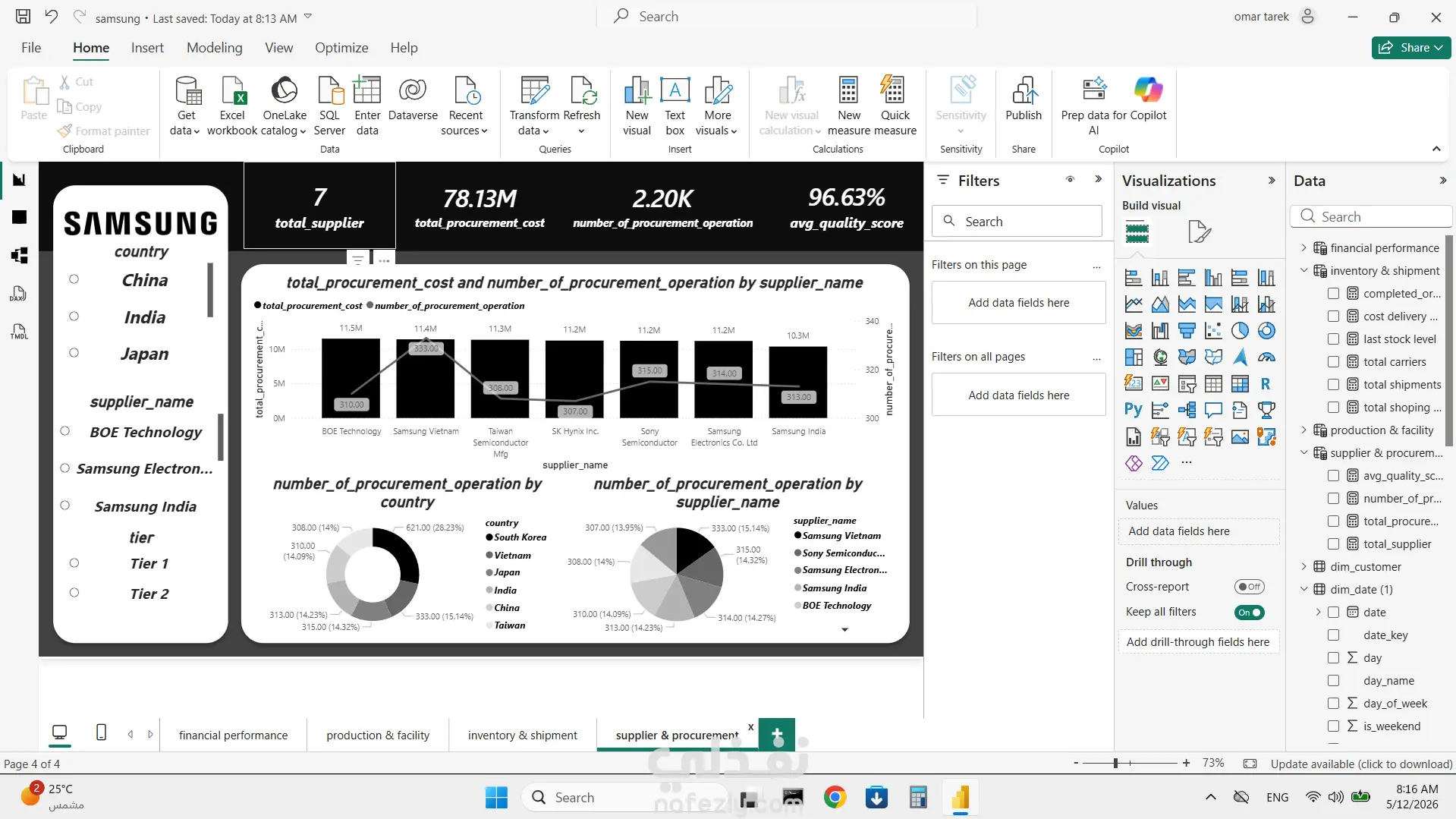Image resolution: width=1456 pixels, height=819 pixels.
Task: Create a Quick measure
Action: pyautogui.click(x=895, y=106)
